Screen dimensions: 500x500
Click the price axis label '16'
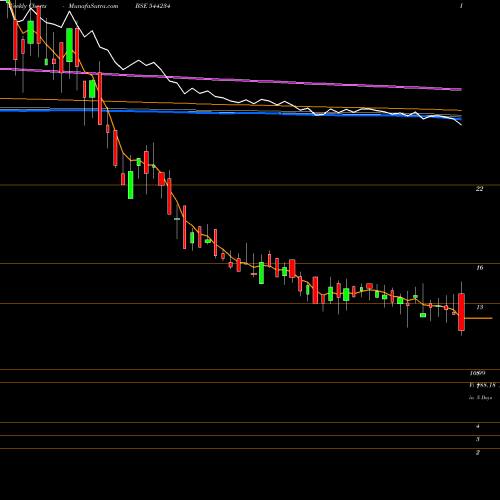480,267
